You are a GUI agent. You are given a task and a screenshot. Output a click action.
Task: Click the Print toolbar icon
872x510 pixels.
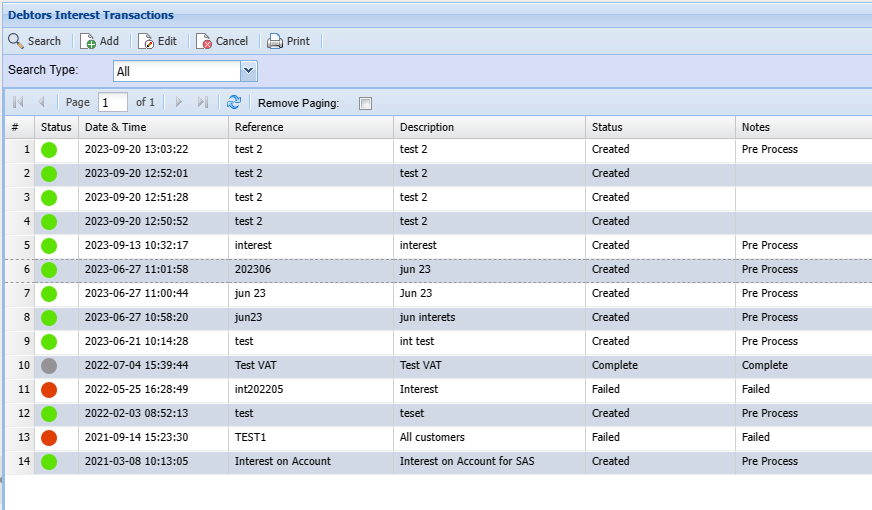click(x=275, y=41)
